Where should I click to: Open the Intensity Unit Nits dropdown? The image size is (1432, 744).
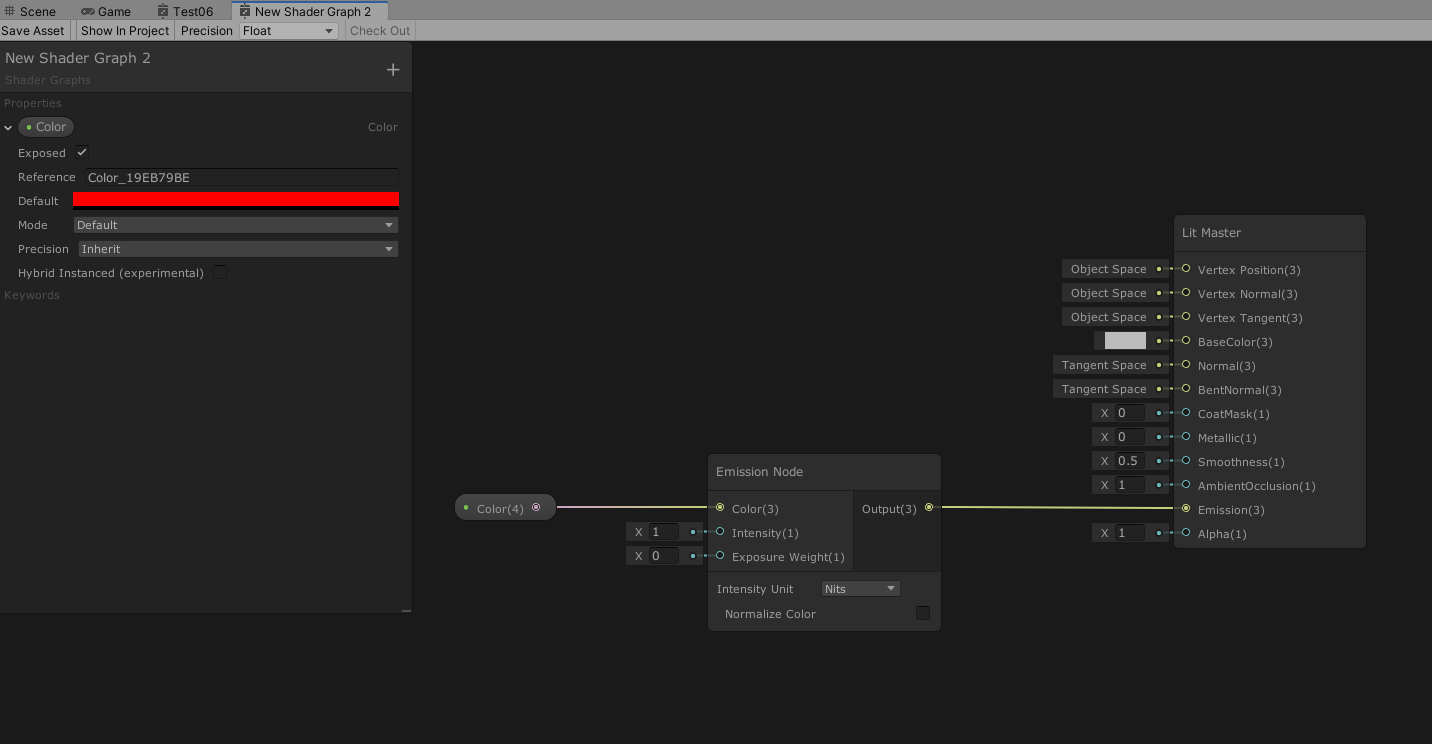tap(860, 588)
